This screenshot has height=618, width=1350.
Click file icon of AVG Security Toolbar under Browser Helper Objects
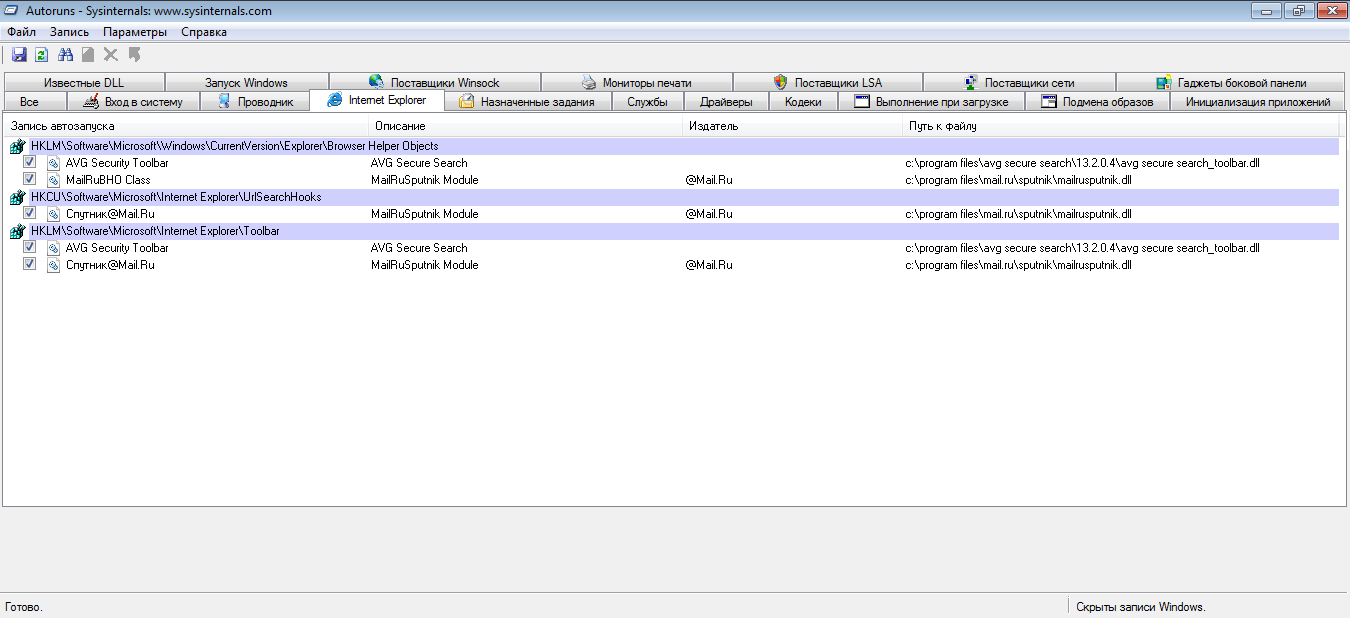click(x=54, y=163)
